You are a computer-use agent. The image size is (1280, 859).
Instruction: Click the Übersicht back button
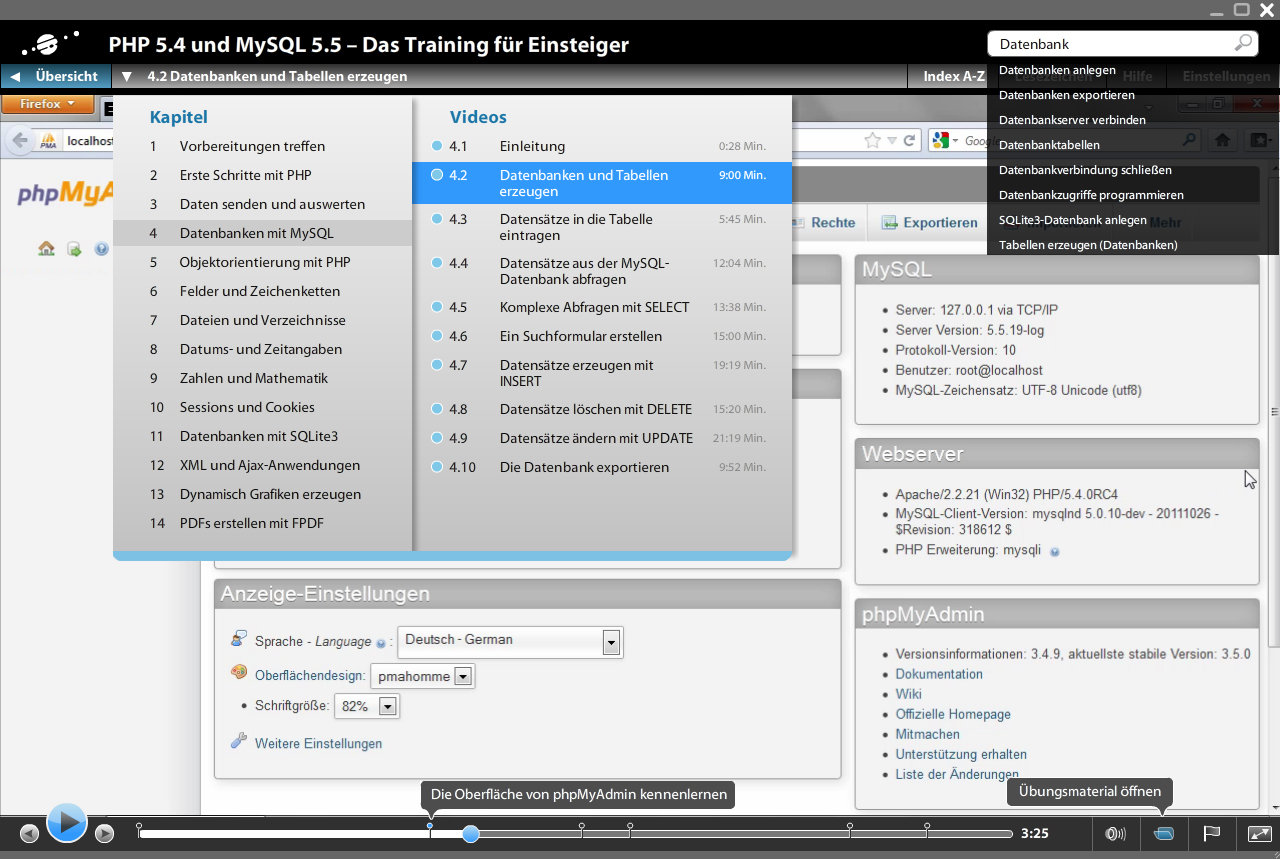(x=56, y=76)
